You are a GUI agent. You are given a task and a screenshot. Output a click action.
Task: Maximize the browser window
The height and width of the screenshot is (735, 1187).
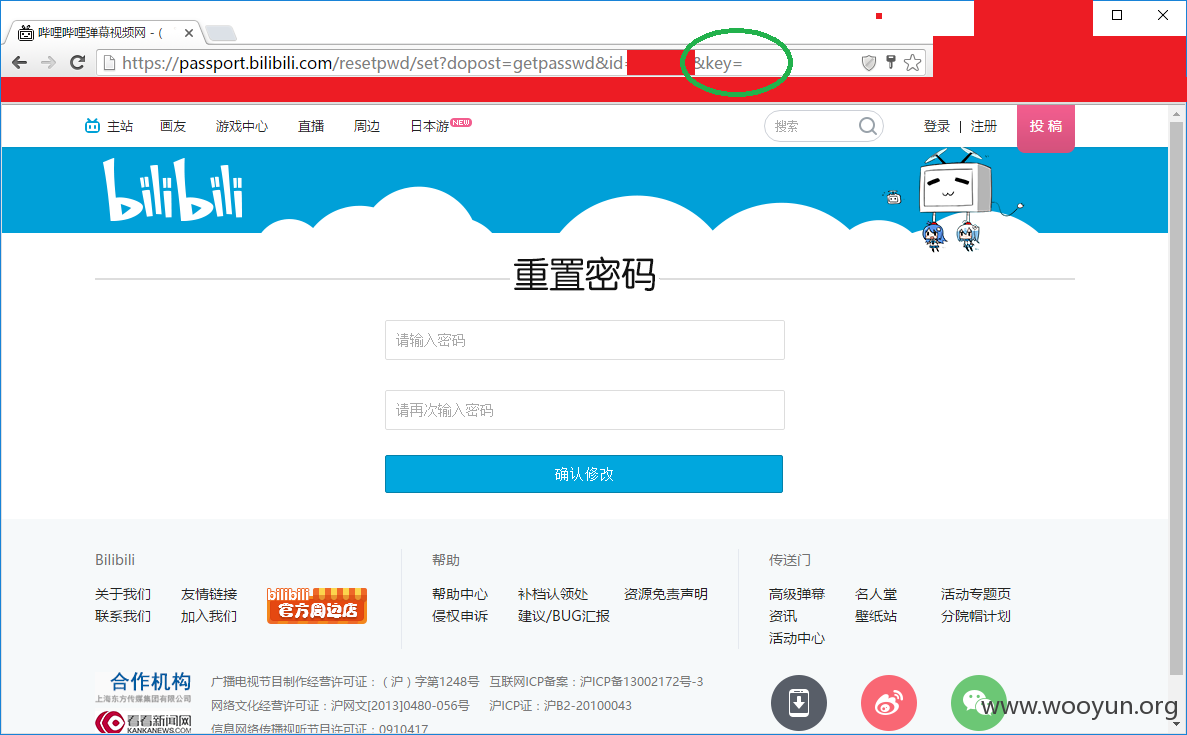point(1117,15)
